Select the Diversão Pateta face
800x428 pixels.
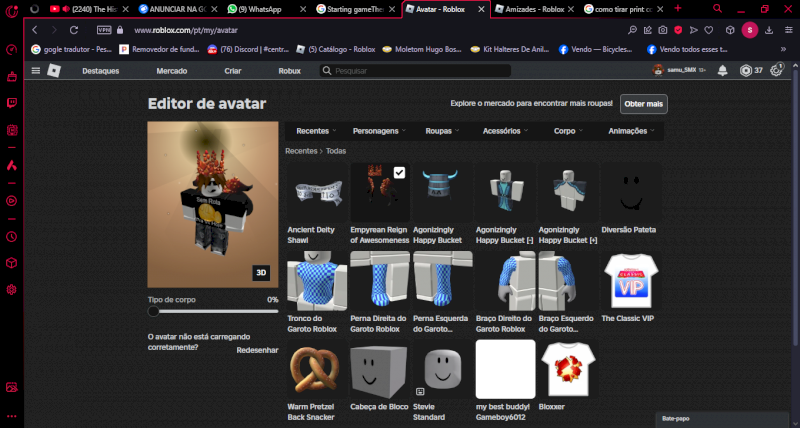(631, 199)
